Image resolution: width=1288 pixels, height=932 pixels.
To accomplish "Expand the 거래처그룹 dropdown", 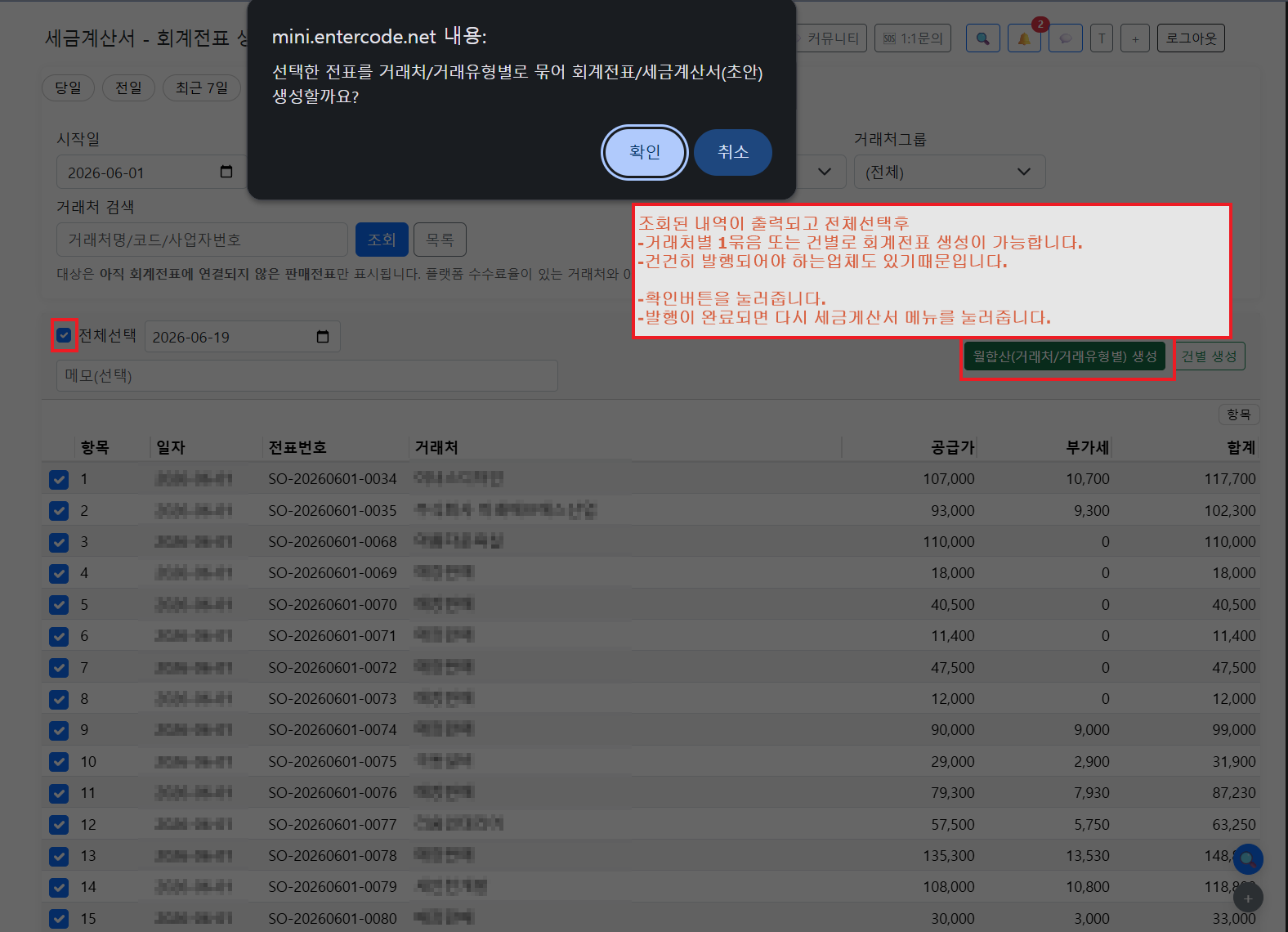I will pyautogui.click(x=950, y=172).
